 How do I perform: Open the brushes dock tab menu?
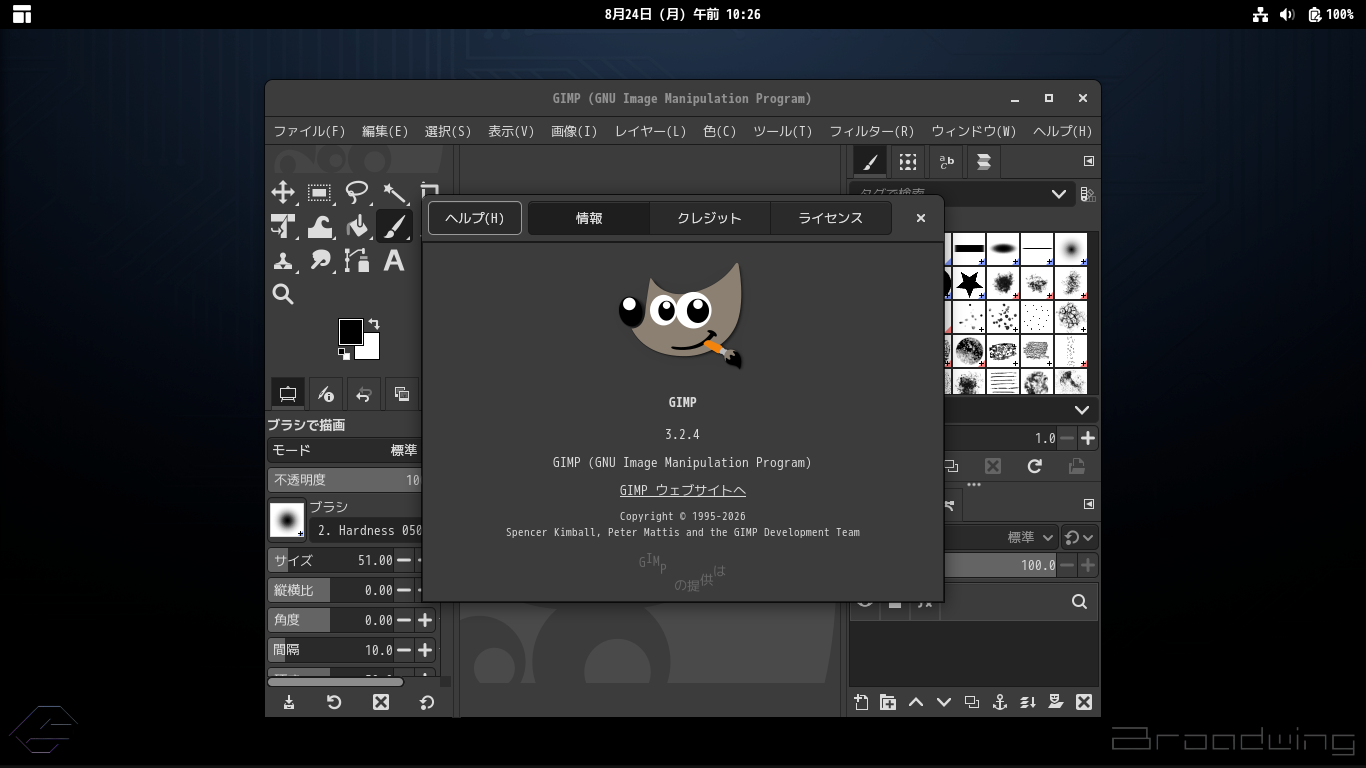tap(1089, 161)
